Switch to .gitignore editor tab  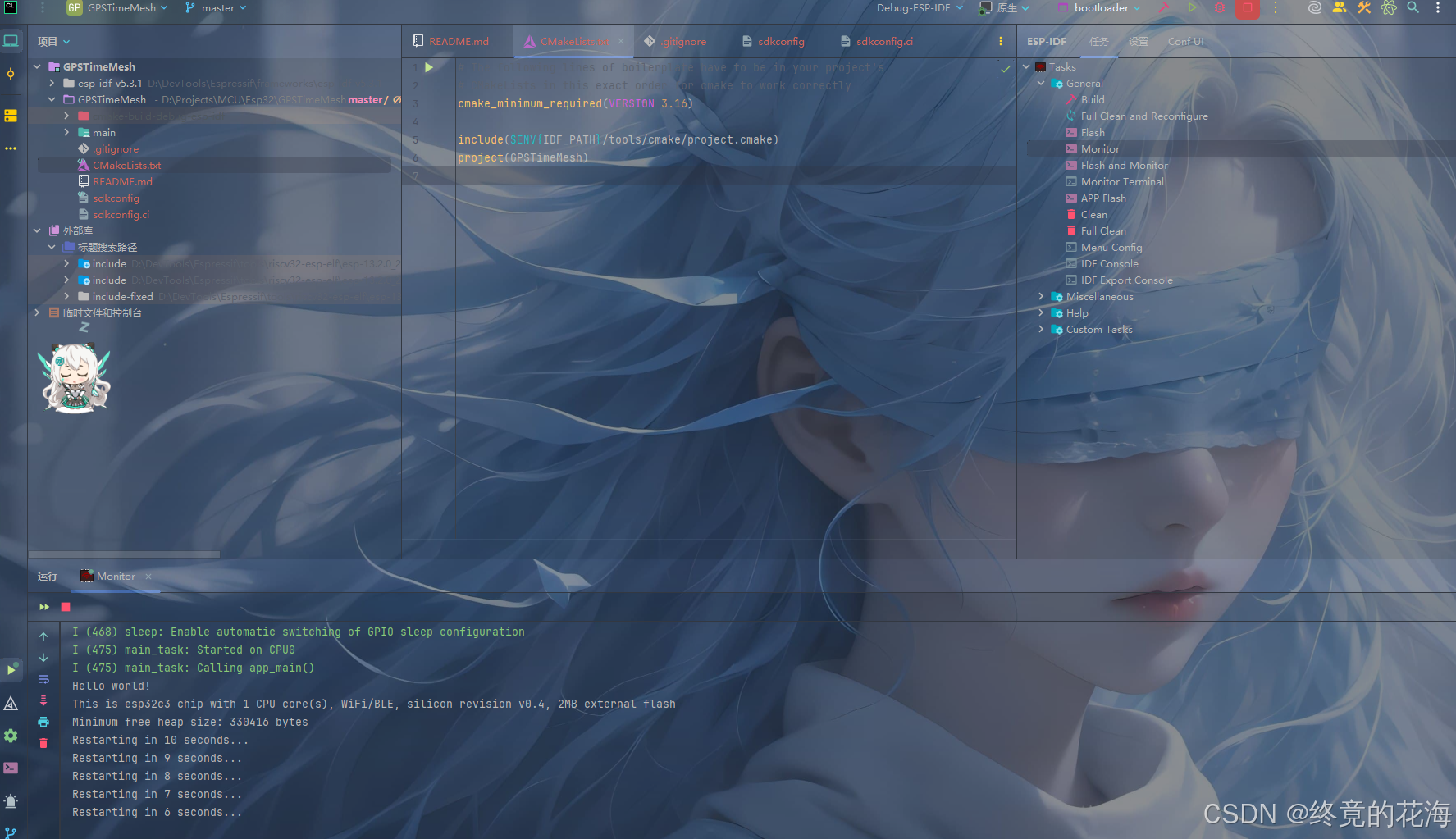676,42
